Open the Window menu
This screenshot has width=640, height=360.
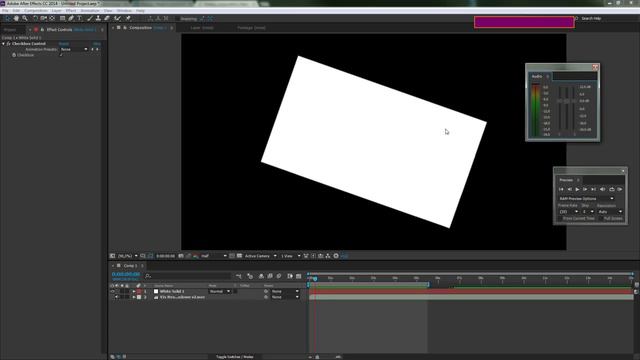[x=124, y=11]
